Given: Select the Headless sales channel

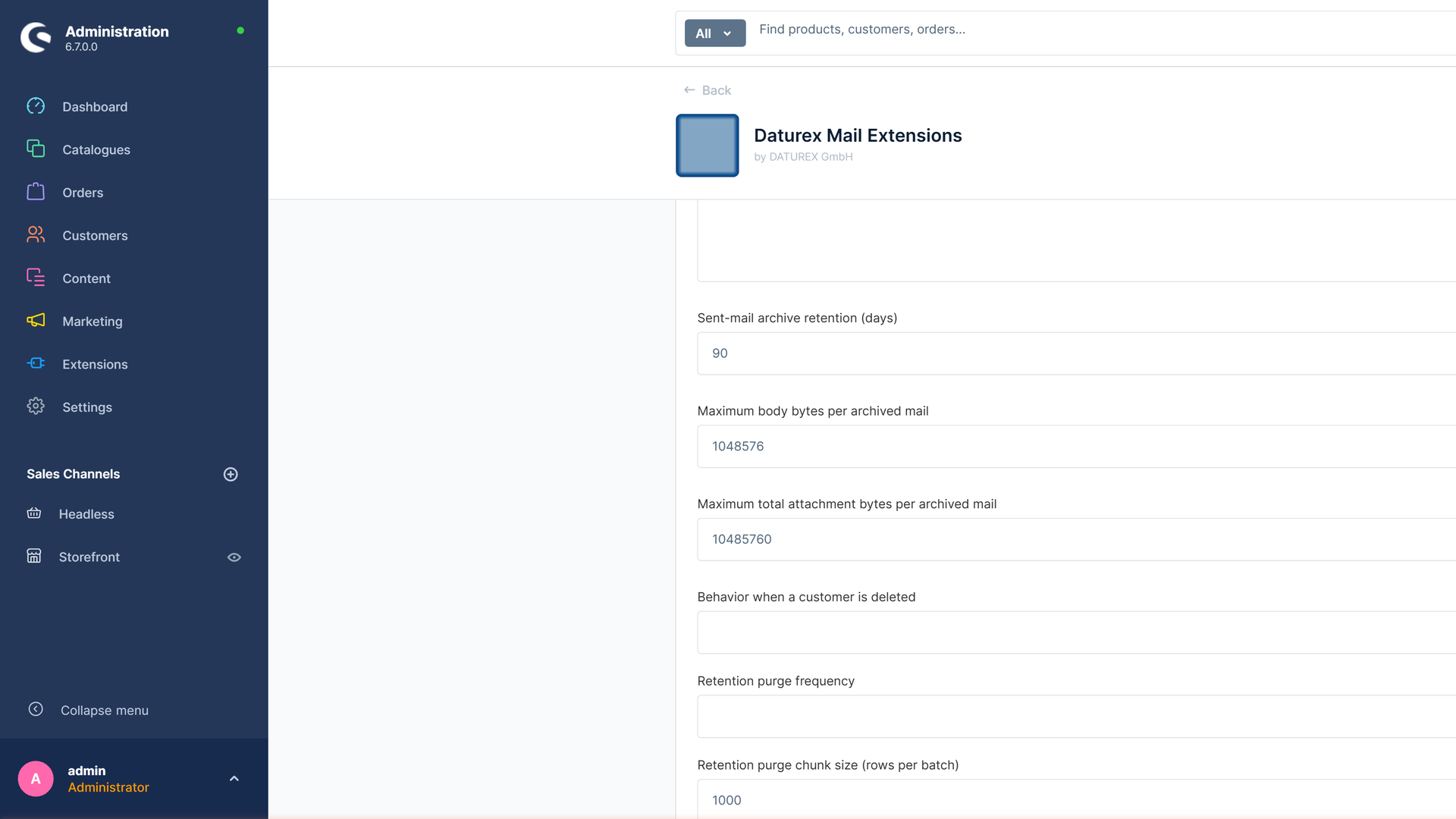Looking at the screenshot, I should (86, 514).
